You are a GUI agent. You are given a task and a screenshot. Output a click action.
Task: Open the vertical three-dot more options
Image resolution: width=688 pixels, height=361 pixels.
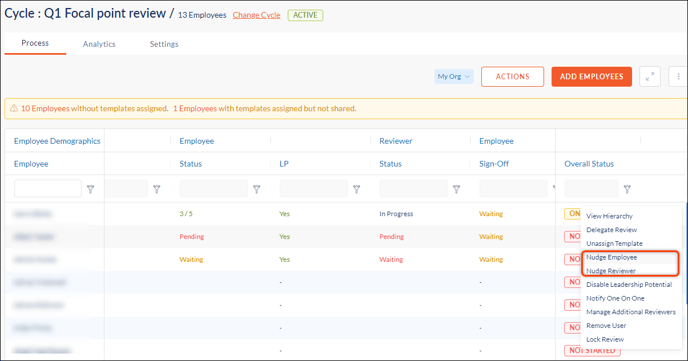click(x=678, y=77)
